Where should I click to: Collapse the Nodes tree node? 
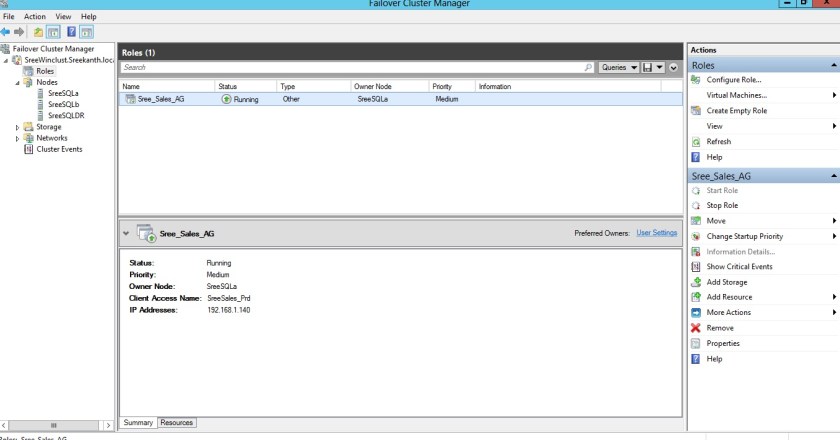(x=17, y=82)
